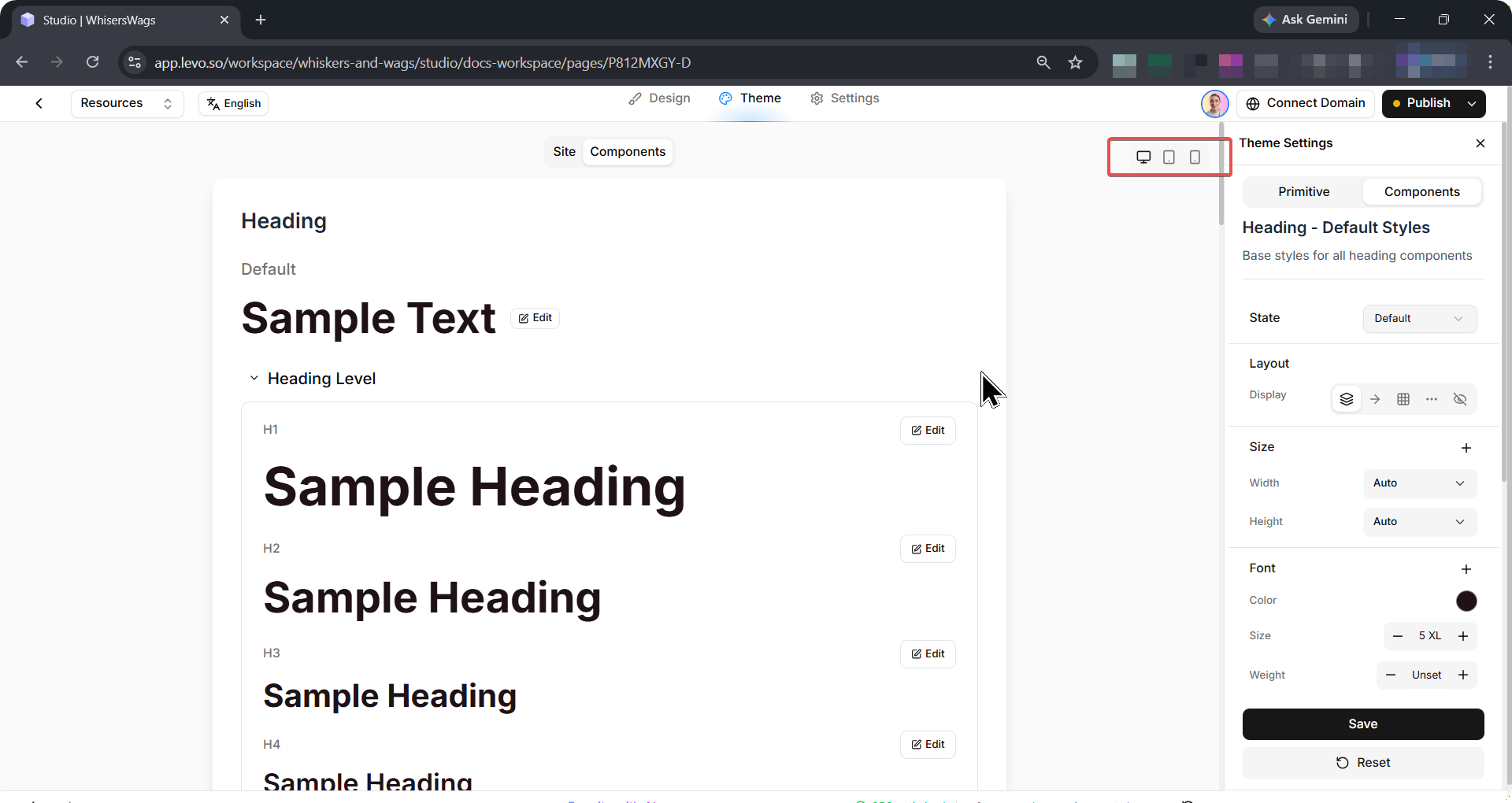
Task: Increase font size with plus stepper
Action: tap(1463, 636)
